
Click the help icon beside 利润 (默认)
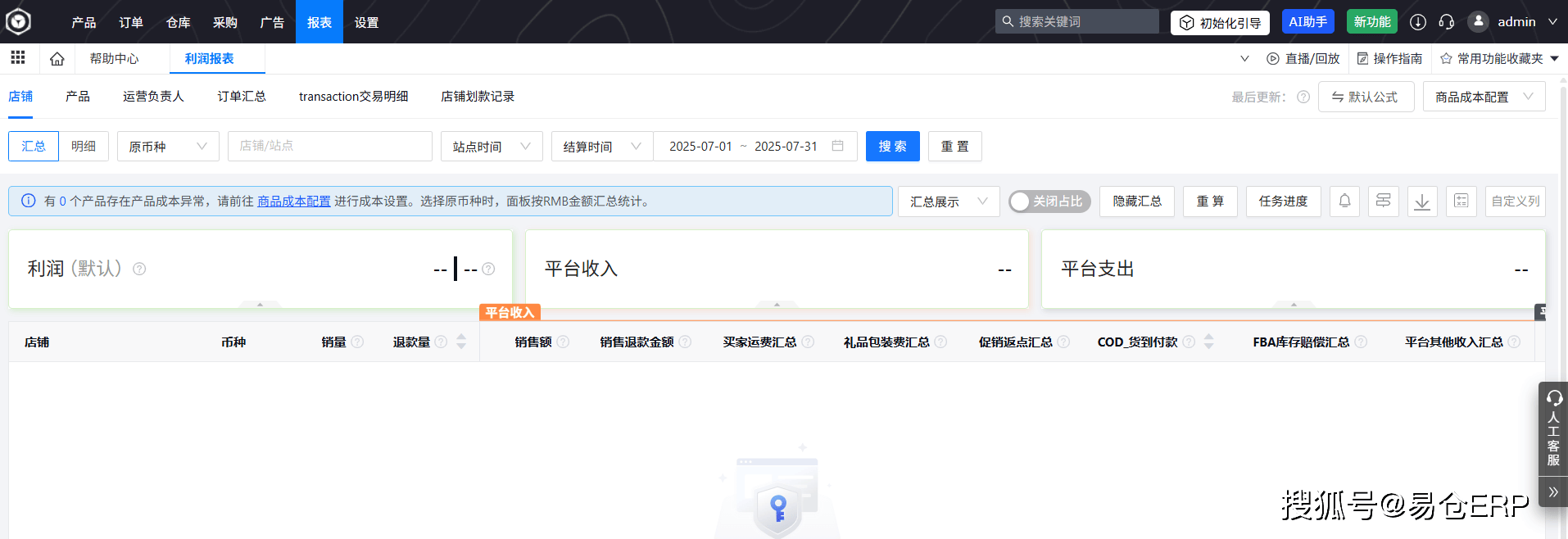tap(139, 269)
